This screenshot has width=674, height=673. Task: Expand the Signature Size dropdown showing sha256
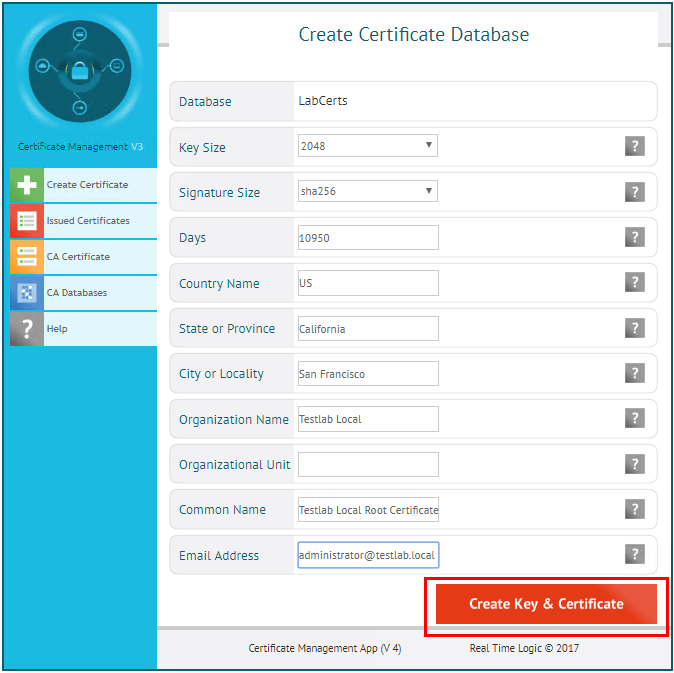[x=368, y=191]
